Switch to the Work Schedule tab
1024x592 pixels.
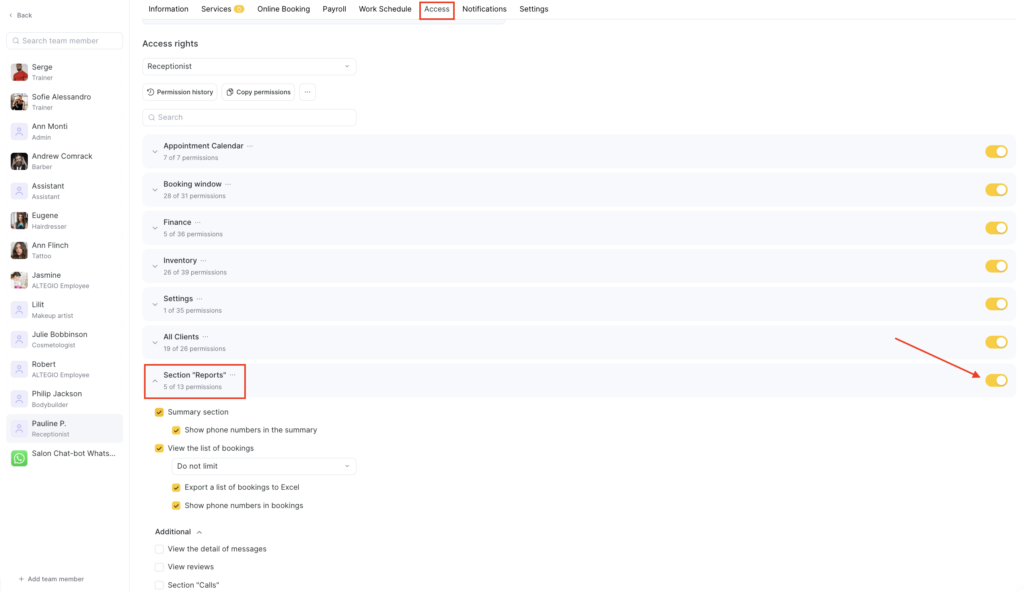(x=385, y=9)
